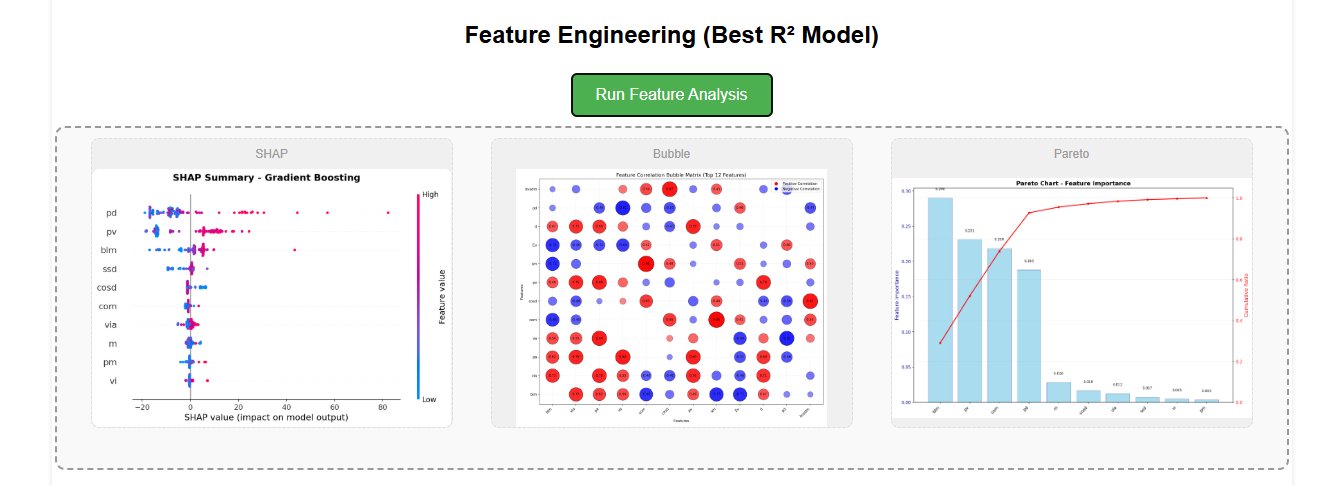Click the SHAP value x-axis label

point(266,417)
